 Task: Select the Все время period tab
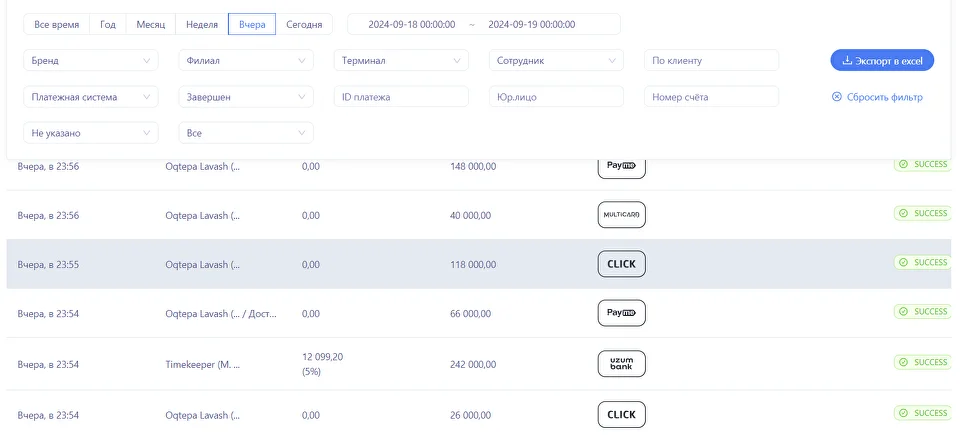(57, 24)
